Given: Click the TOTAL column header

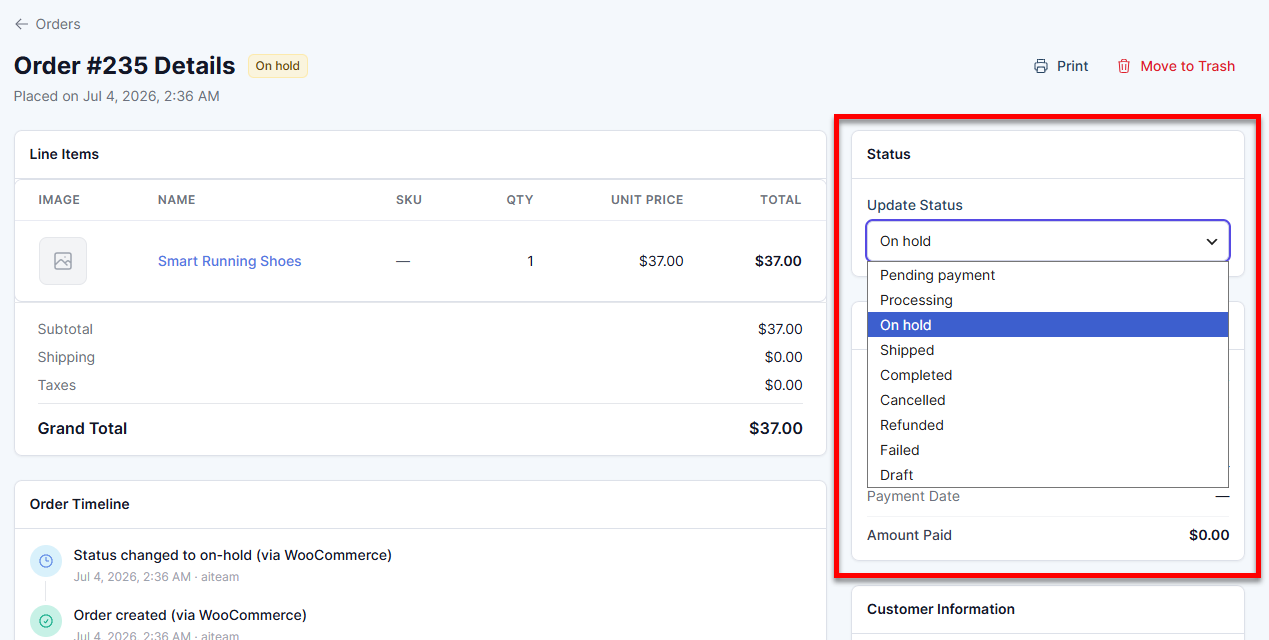Looking at the screenshot, I should (781, 200).
